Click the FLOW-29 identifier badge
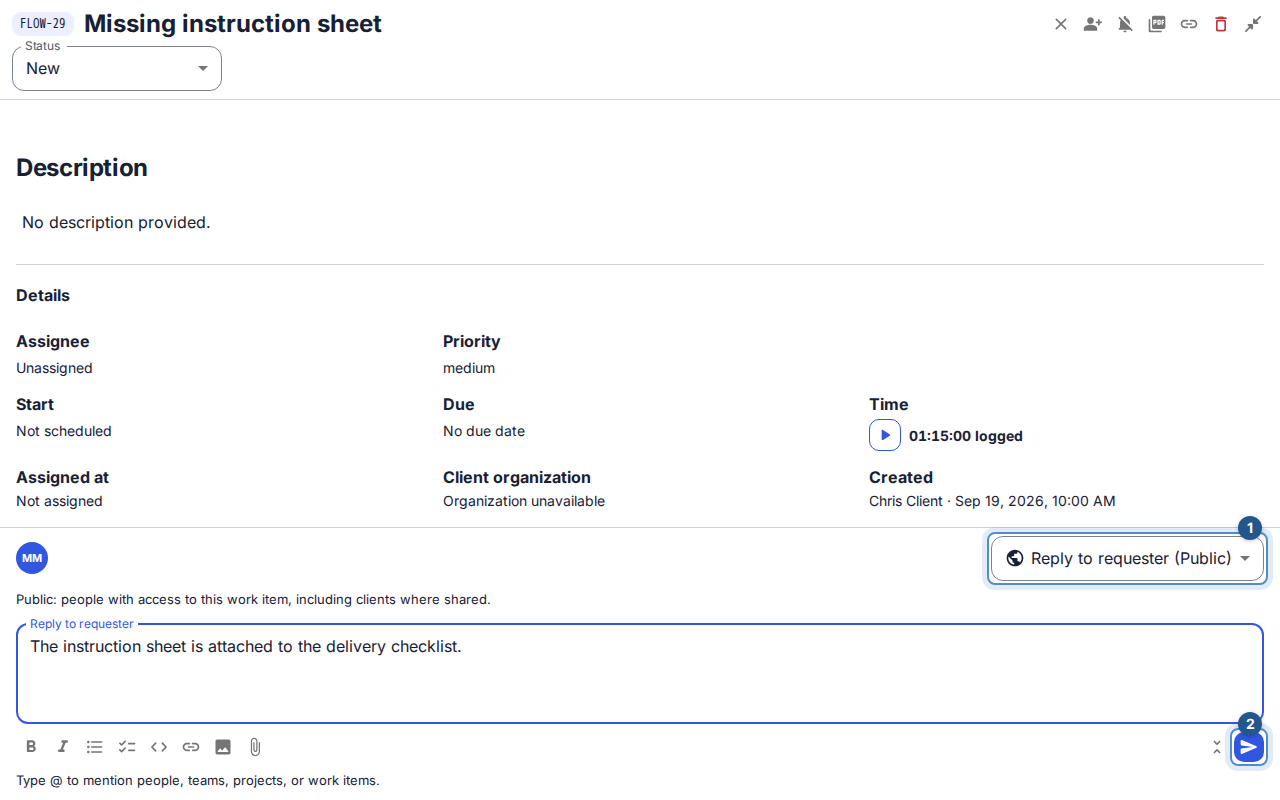 click(x=43, y=24)
